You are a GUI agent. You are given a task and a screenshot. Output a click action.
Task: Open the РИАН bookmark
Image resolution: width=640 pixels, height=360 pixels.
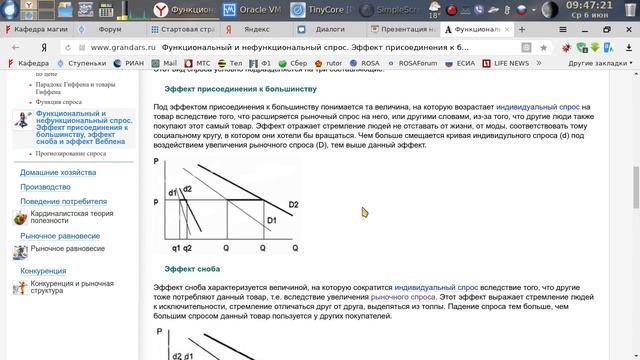[129, 63]
